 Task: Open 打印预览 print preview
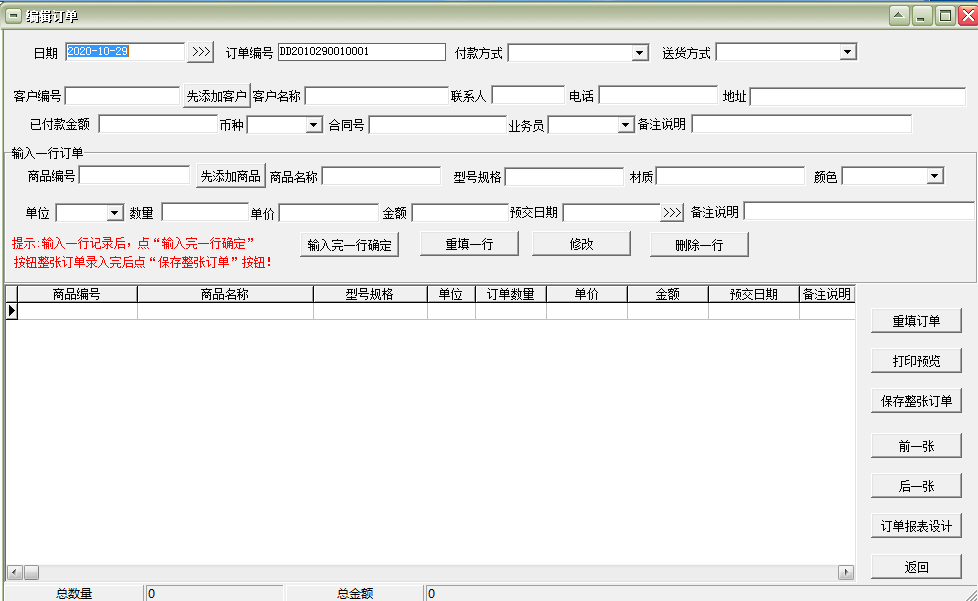pyautogui.click(x=916, y=361)
